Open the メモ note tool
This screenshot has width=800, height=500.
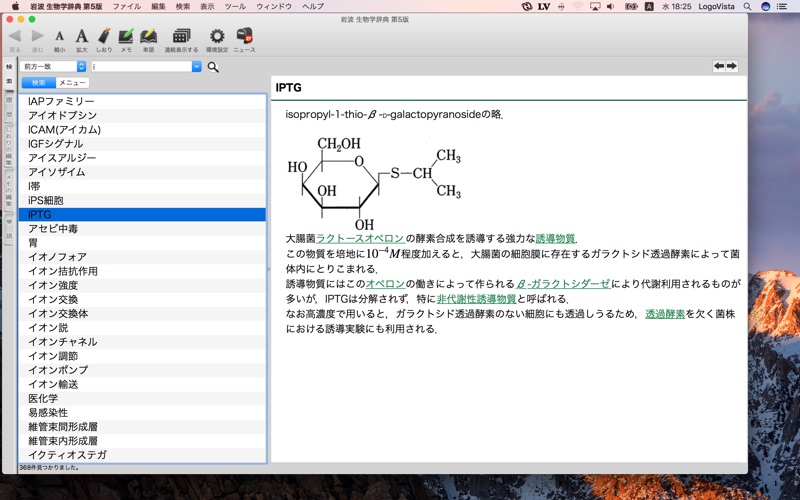[126, 38]
